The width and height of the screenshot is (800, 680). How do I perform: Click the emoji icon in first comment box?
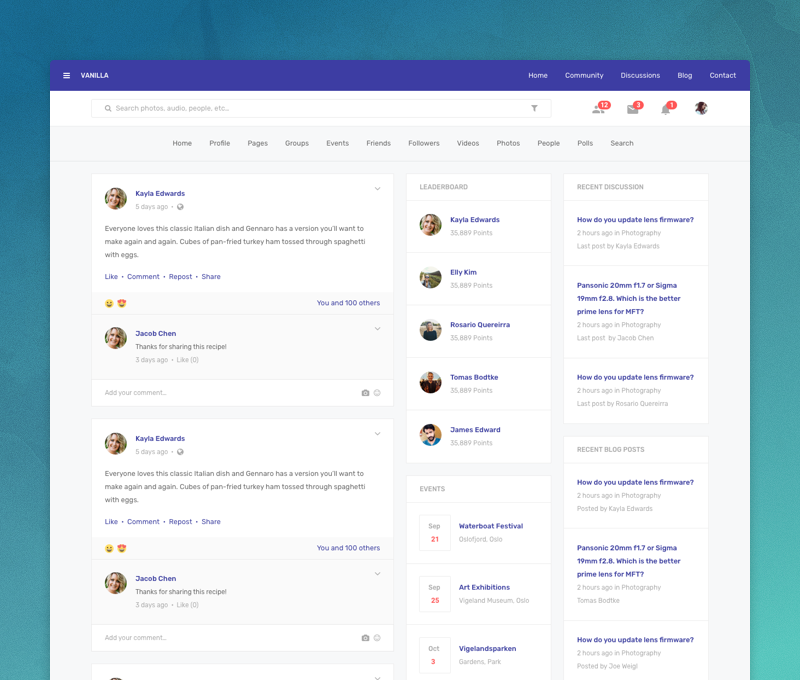[377, 393]
